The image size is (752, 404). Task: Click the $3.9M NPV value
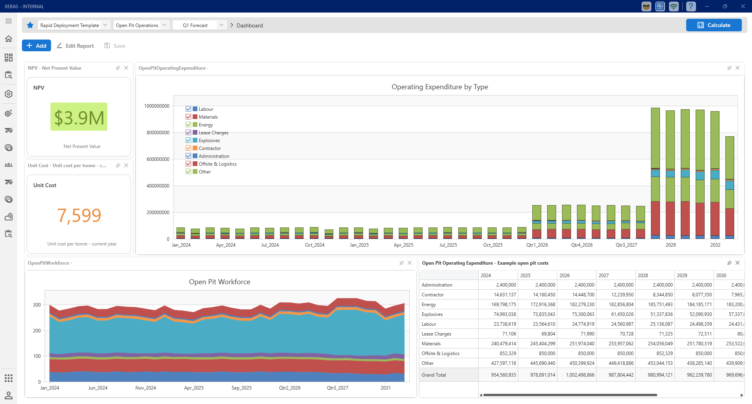79,117
